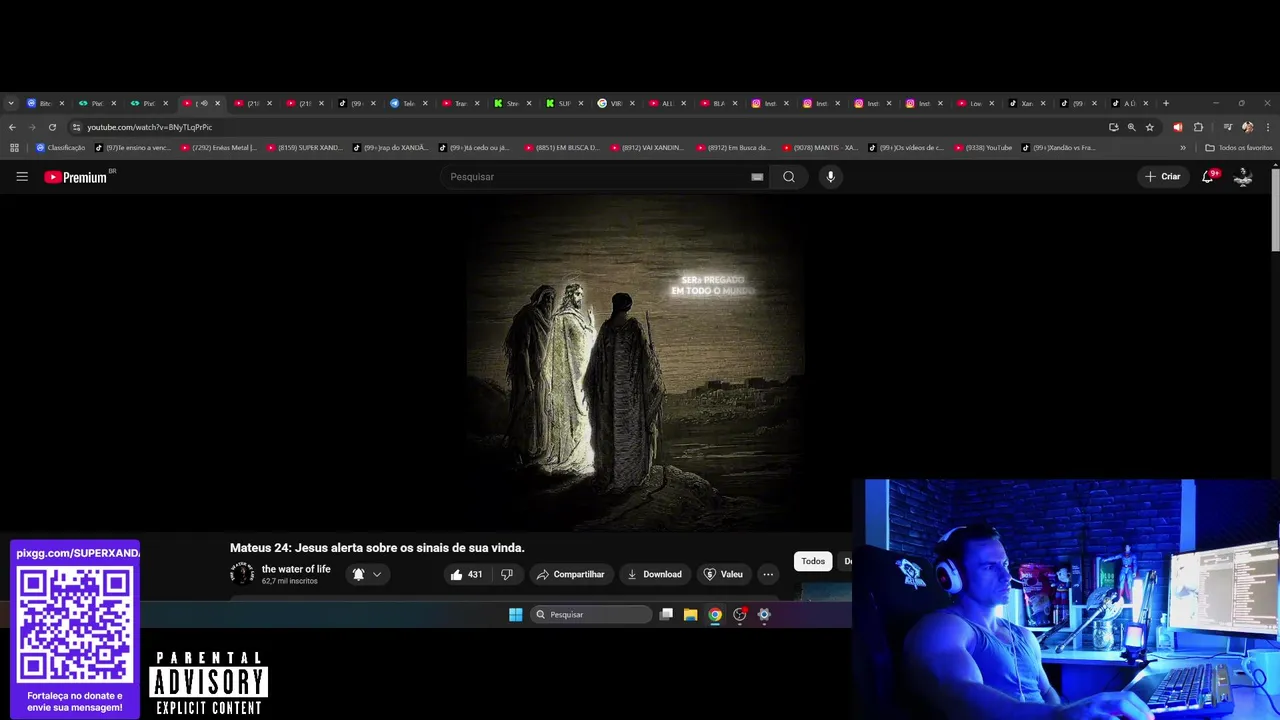Open Chrome icon in the taskbar
Screen dimensions: 1280x720
tap(715, 615)
